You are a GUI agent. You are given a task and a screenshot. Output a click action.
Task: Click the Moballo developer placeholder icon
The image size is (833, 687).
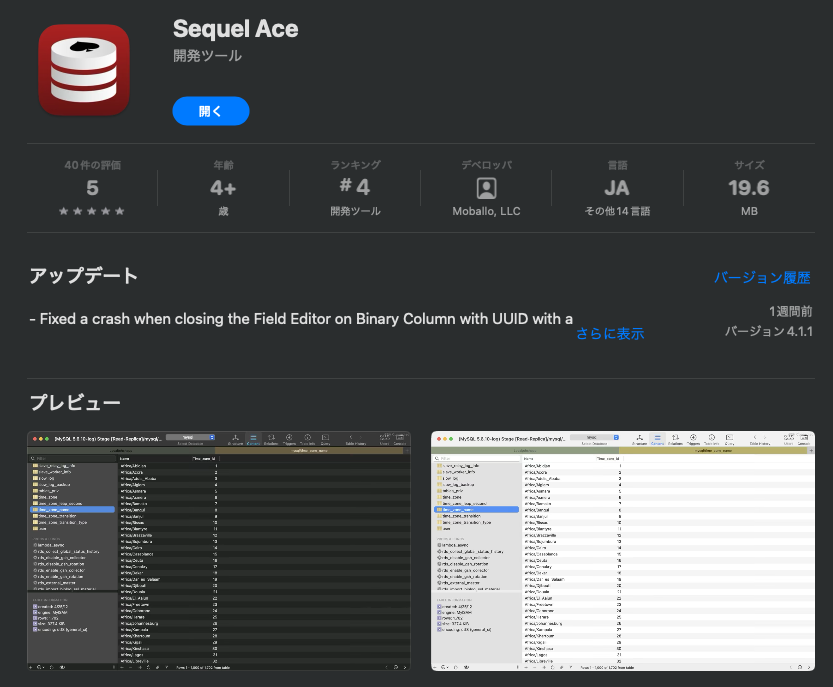click(x=486, y=188)
